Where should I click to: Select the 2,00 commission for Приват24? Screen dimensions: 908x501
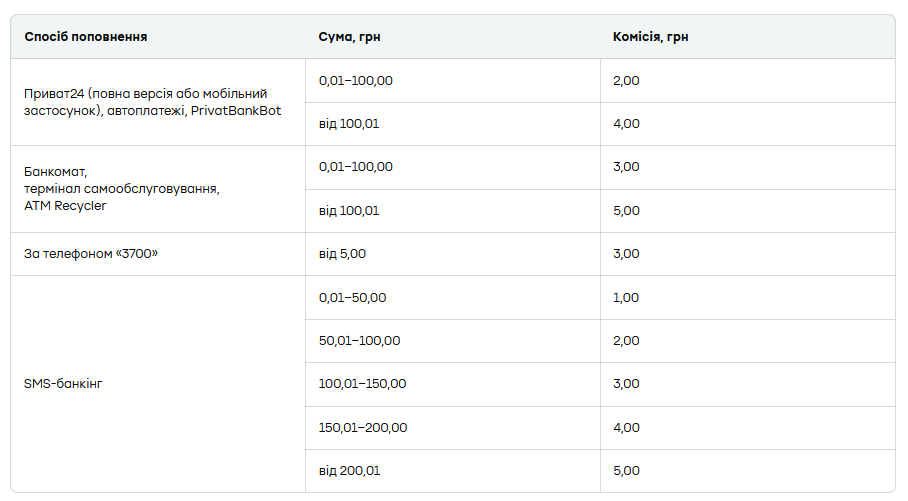pos(626,81)
